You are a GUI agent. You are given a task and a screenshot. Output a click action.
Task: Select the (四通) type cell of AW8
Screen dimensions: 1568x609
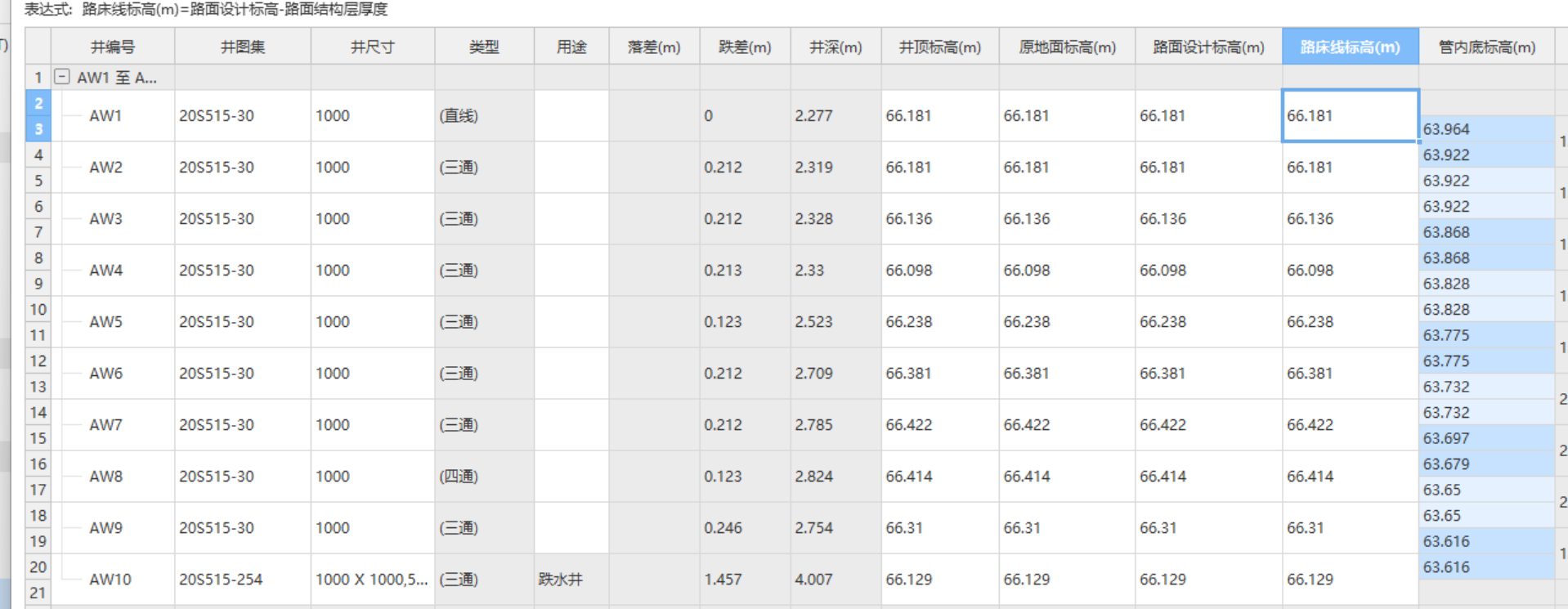pos(459,477)
